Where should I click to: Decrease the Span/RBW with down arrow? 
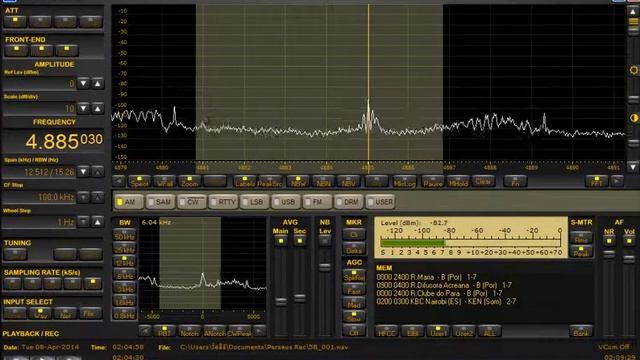coord(83,172)
